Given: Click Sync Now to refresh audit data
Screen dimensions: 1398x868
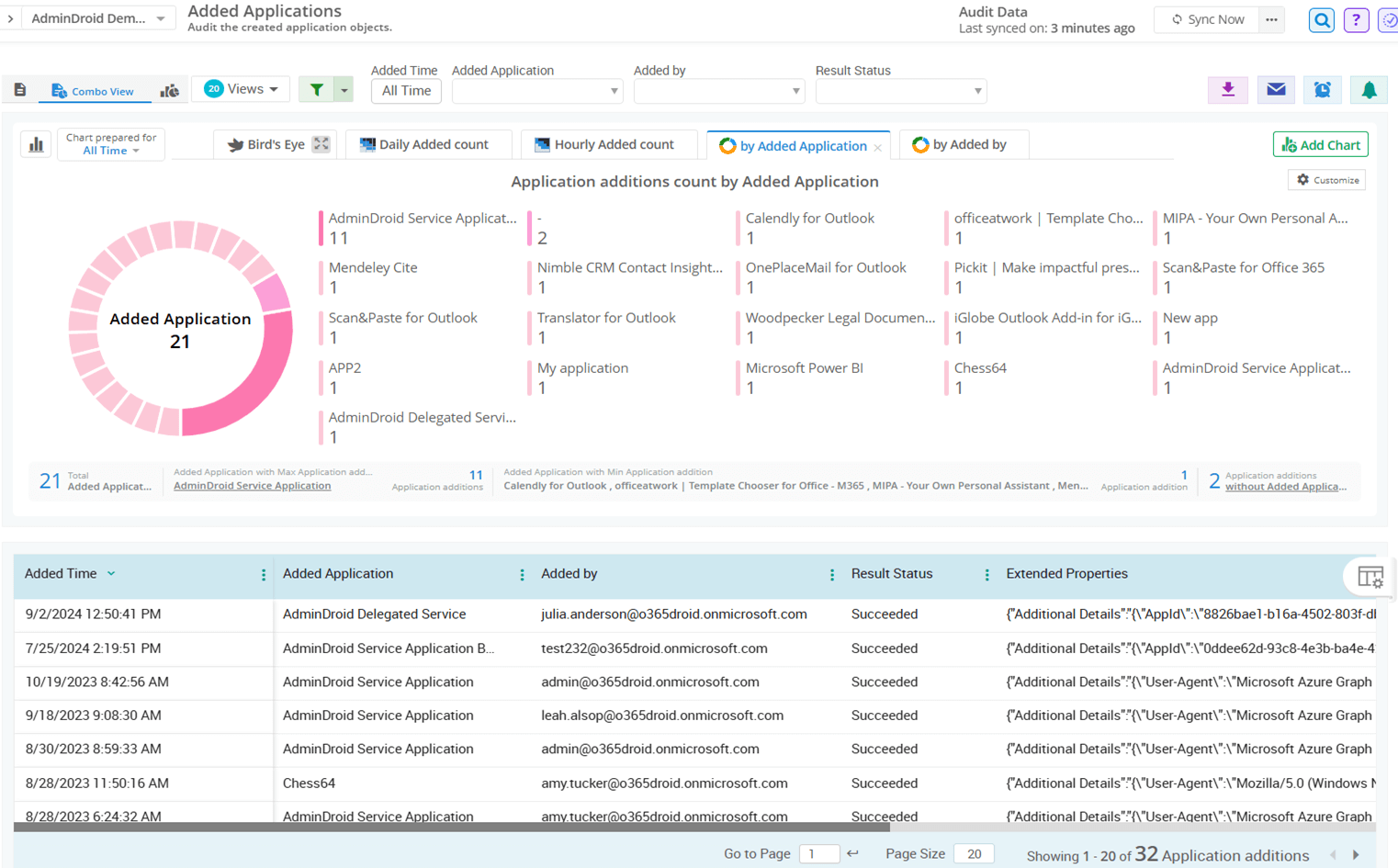Looking at the screenshot, I should click(x=1206, y=18).
